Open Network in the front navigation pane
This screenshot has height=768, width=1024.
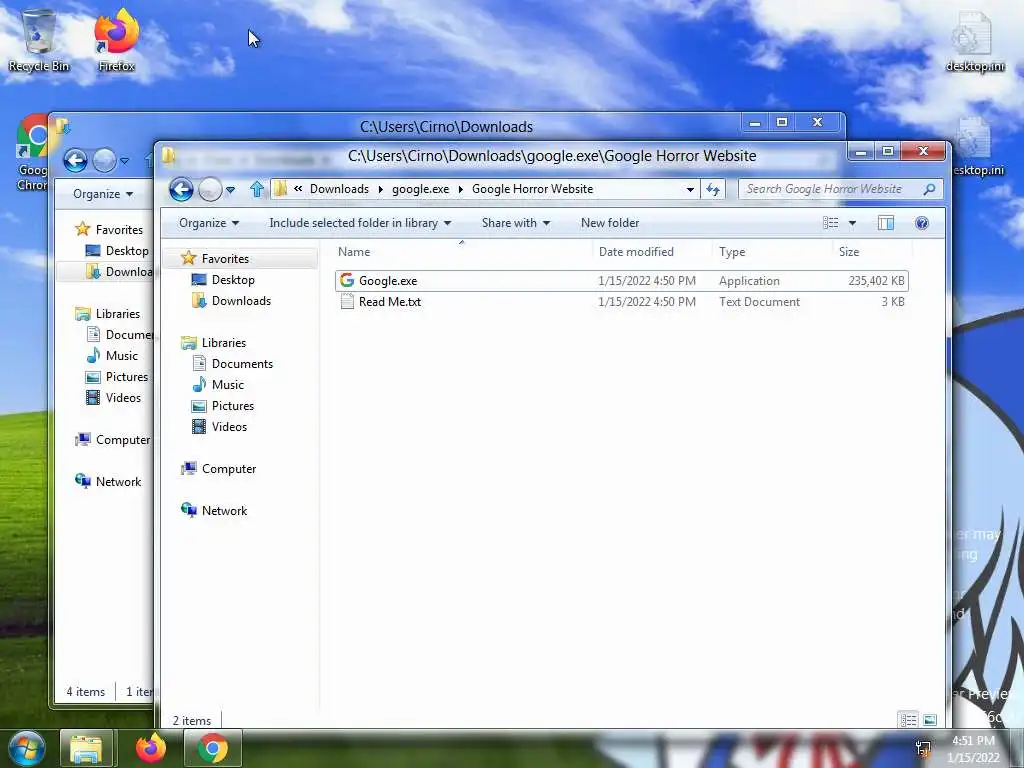click(224, 511)
